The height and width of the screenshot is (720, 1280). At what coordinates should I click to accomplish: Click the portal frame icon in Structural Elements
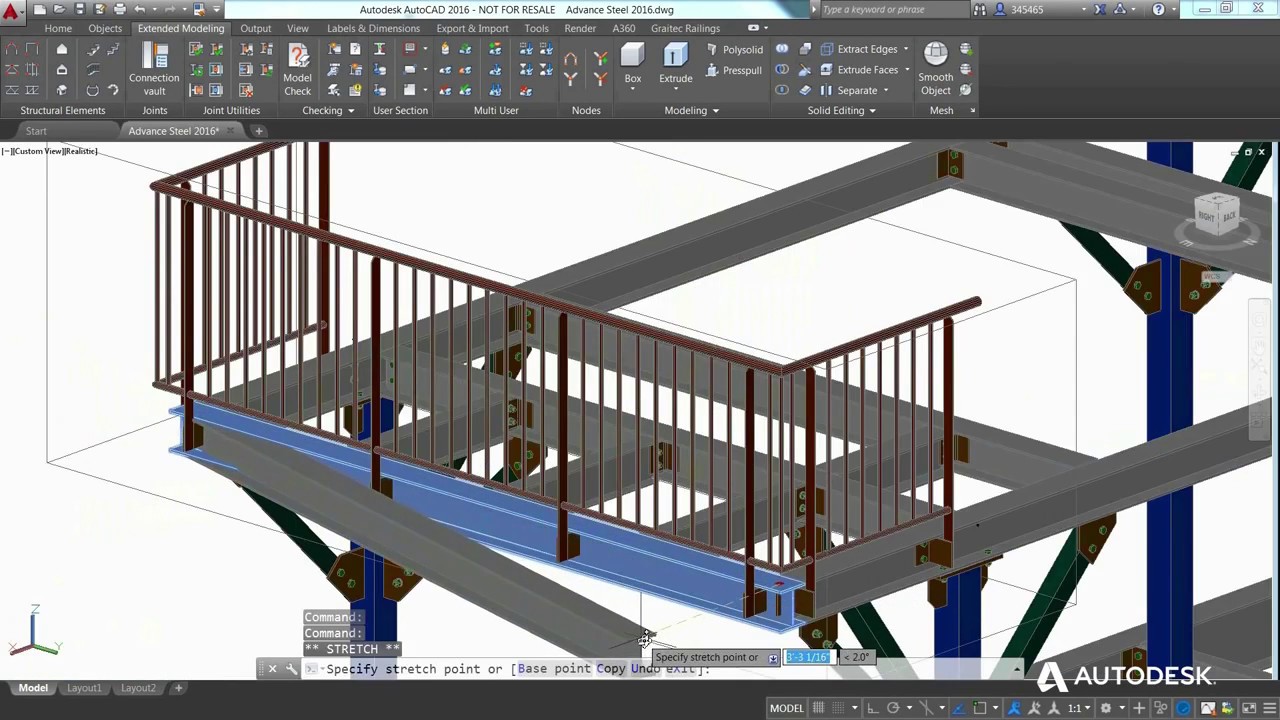point(12,49)
